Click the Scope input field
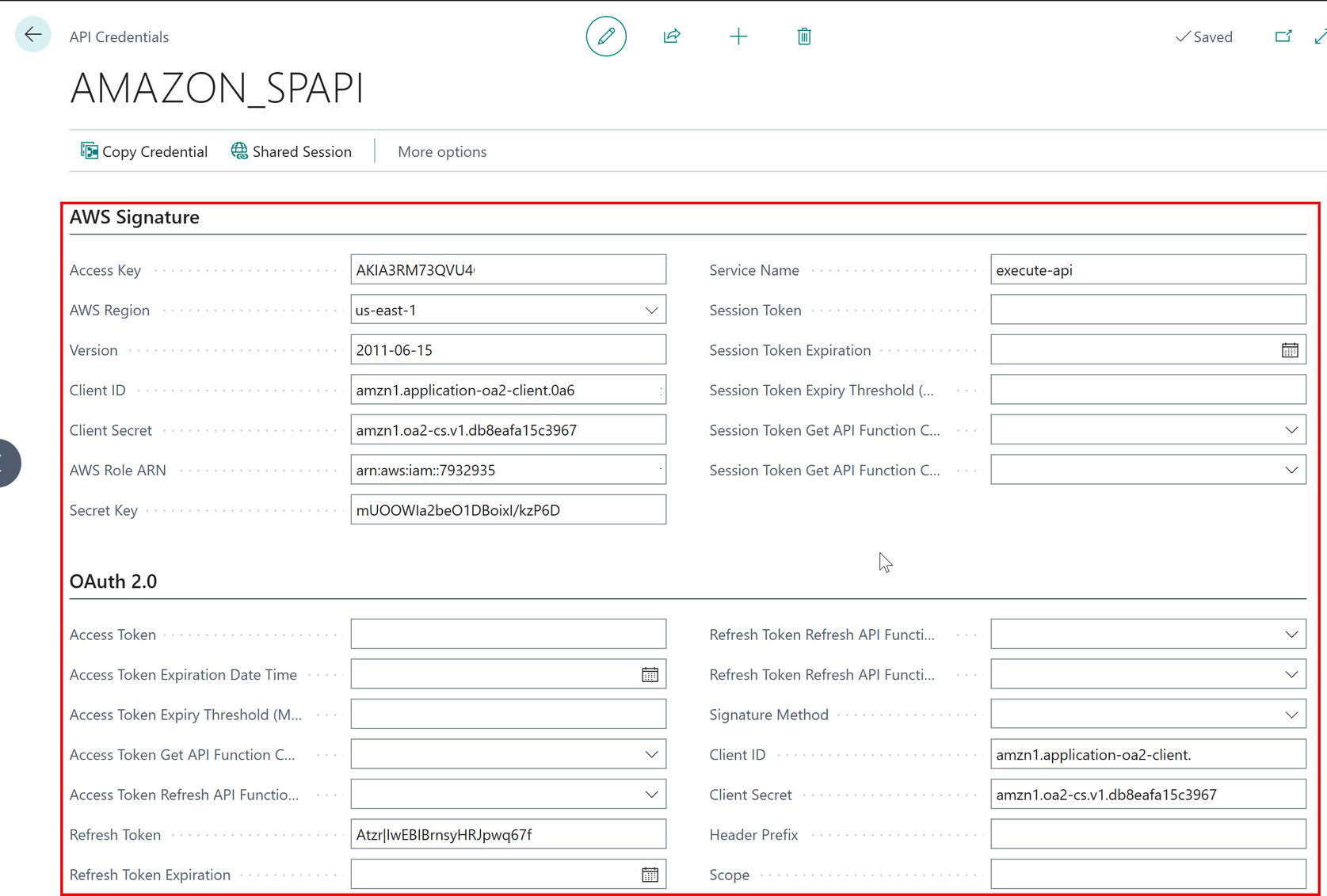The width and height of the screenshot is (1327, 896). 1148,875
